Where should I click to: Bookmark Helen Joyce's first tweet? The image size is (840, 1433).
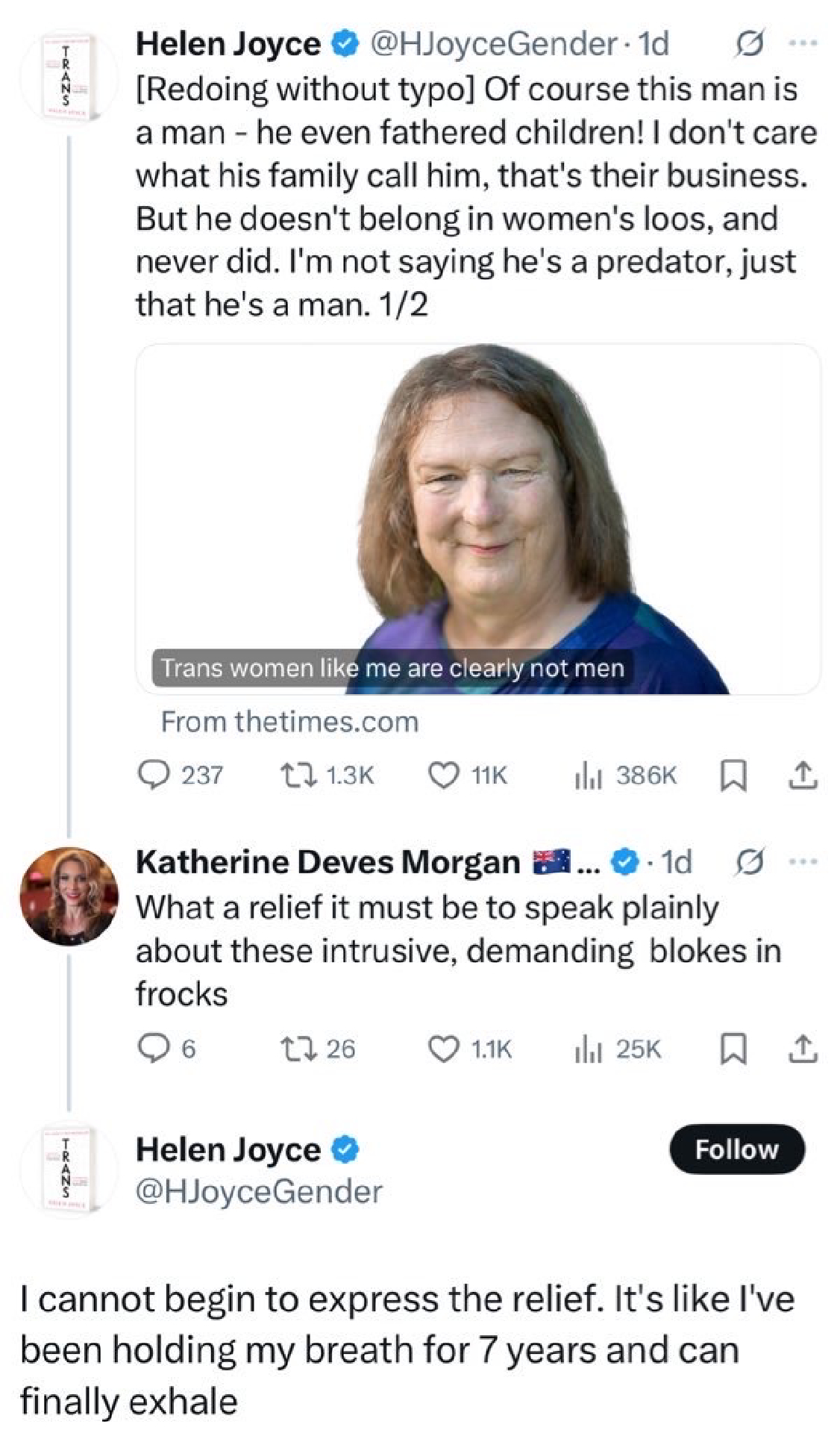733,775
